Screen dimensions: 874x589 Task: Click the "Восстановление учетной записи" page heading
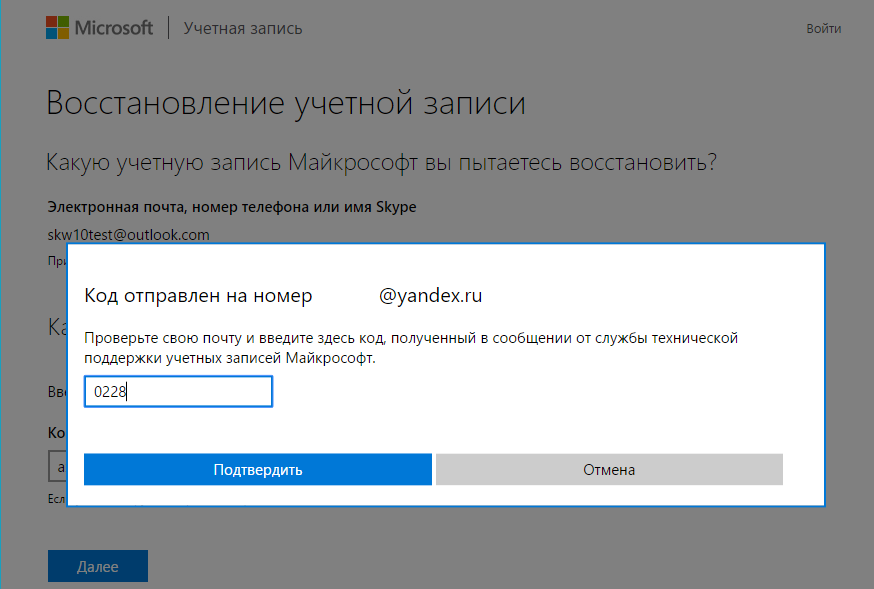click(x=286, y=104)
